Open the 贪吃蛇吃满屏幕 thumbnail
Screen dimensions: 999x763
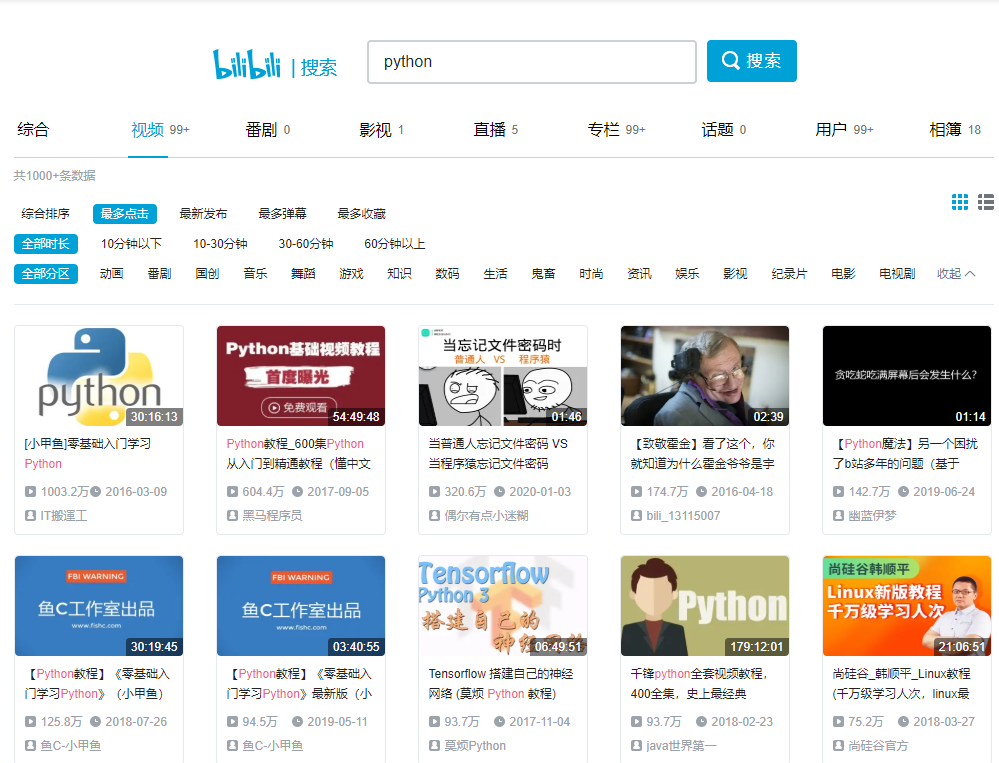point(907,376)
